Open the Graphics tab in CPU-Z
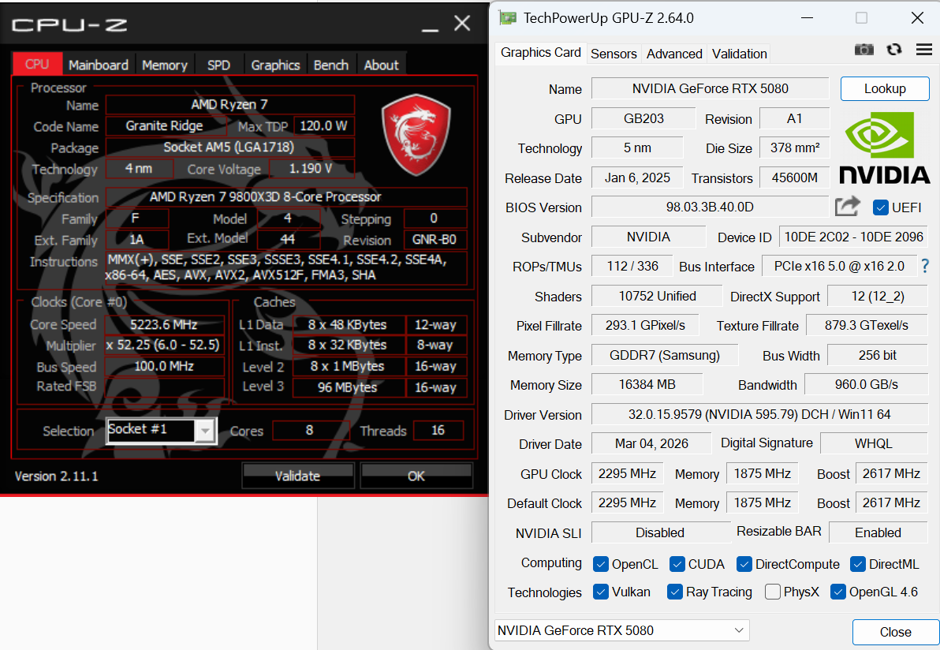Viewport: 940px width, 650px height. tap(275, 65)
